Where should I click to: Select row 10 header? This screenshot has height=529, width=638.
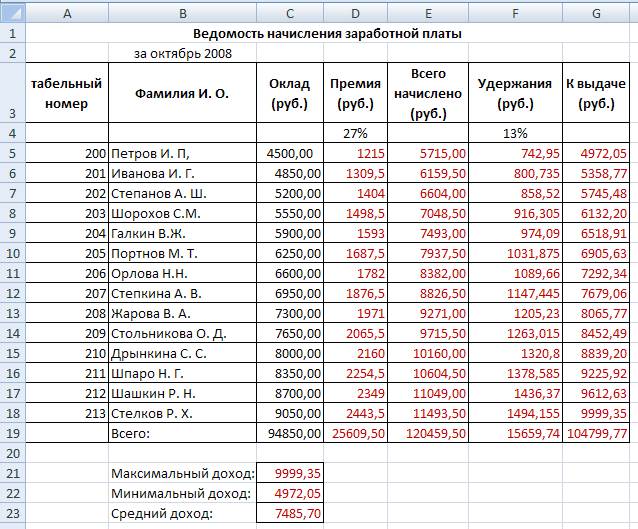point(12,253)
